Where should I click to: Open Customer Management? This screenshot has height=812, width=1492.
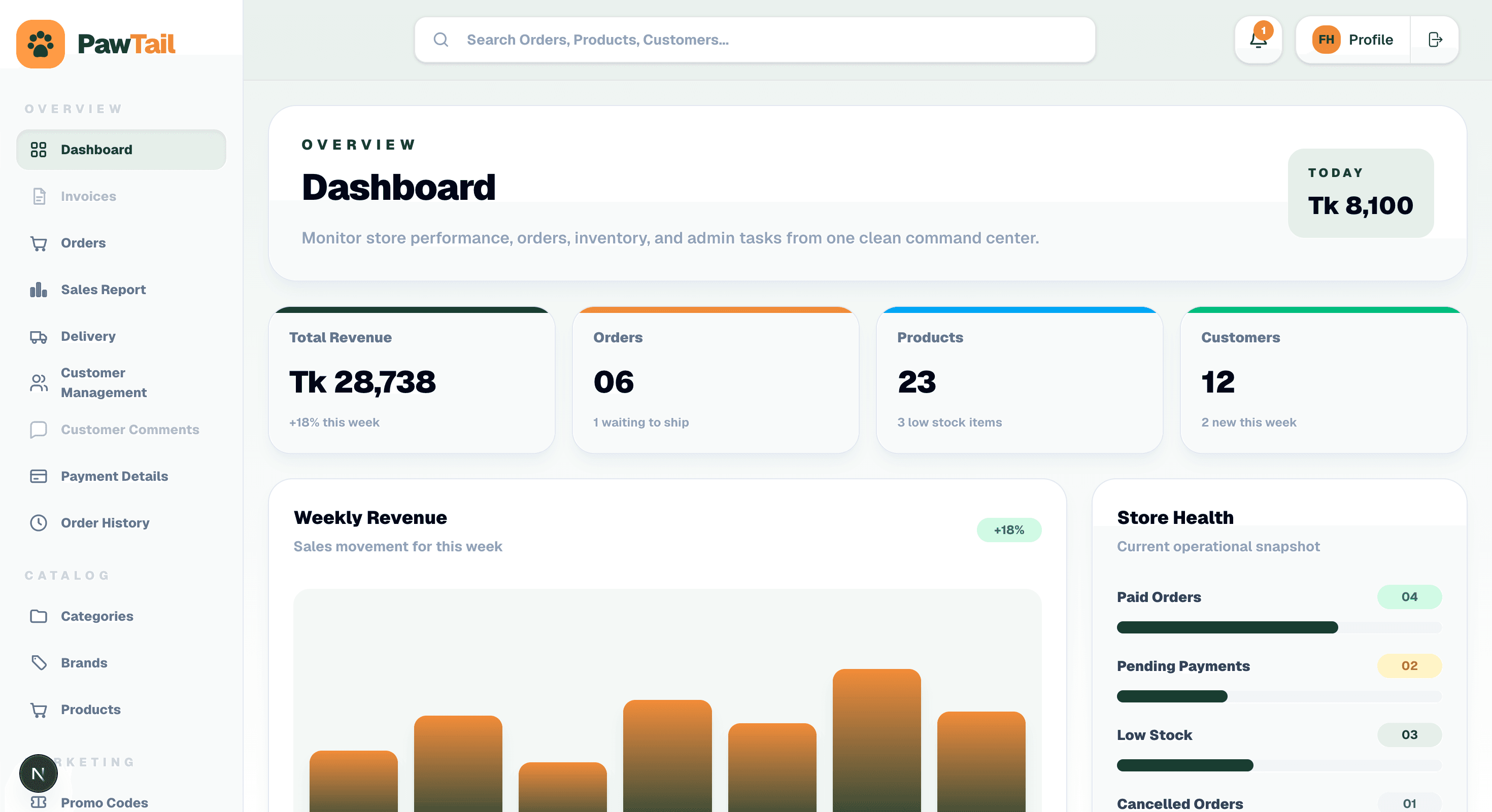tap(121, 383)
